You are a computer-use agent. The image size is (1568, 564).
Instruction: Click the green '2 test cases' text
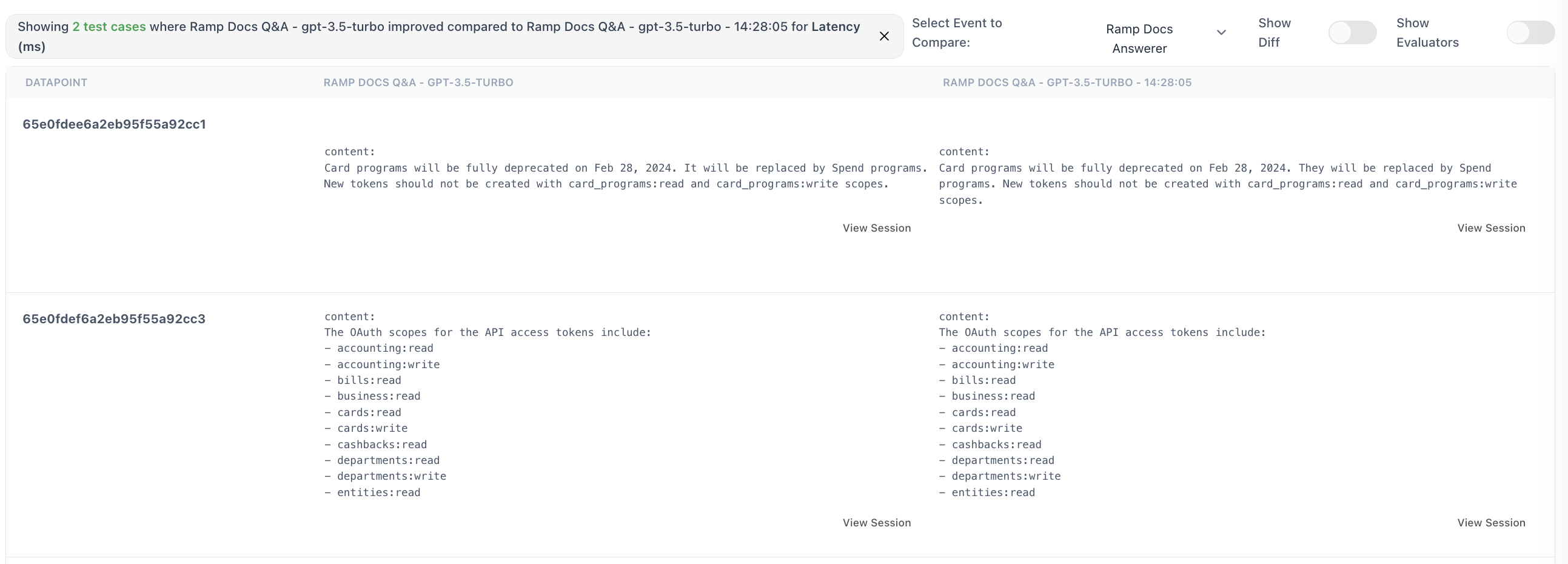tap(109, 27)
